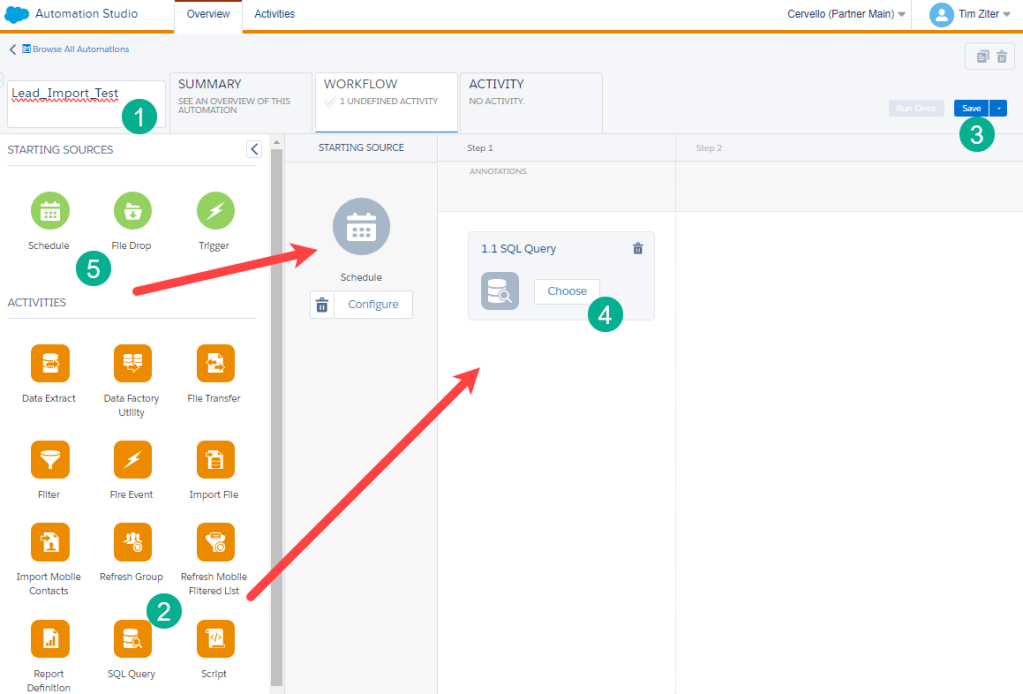Screen dimensions: 1023x694
Task: Collapse the left sources panel
Action: (254, 149)
